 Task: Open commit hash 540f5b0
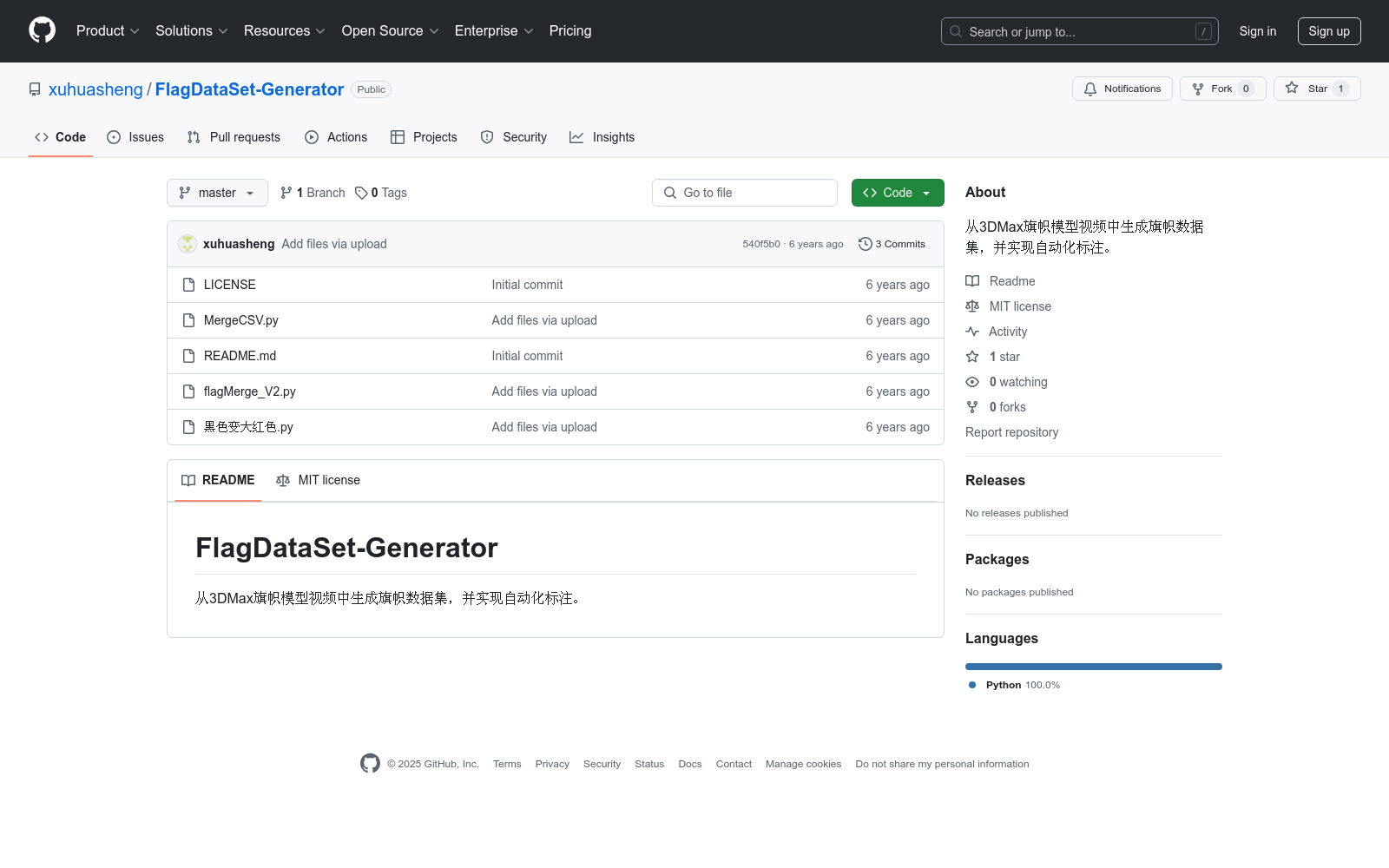(x=761, y=244)
